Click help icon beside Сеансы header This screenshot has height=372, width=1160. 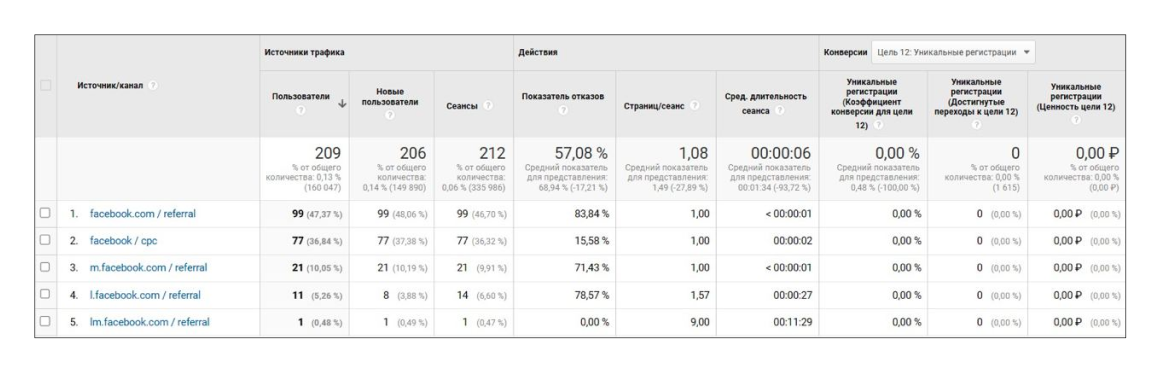tap(489, 106)
